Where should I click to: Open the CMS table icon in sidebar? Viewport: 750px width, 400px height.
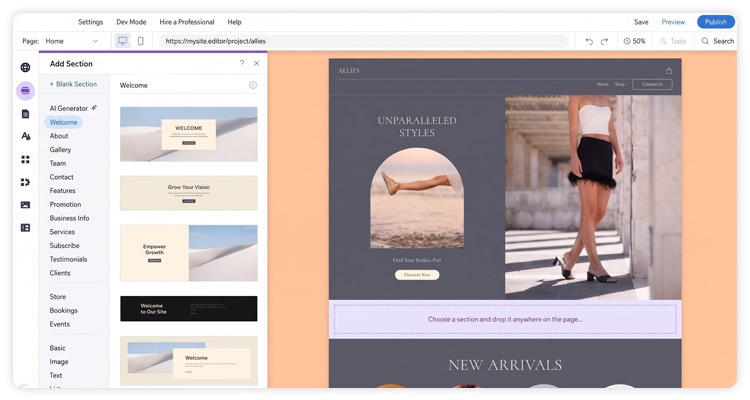(x=25, y=228)
